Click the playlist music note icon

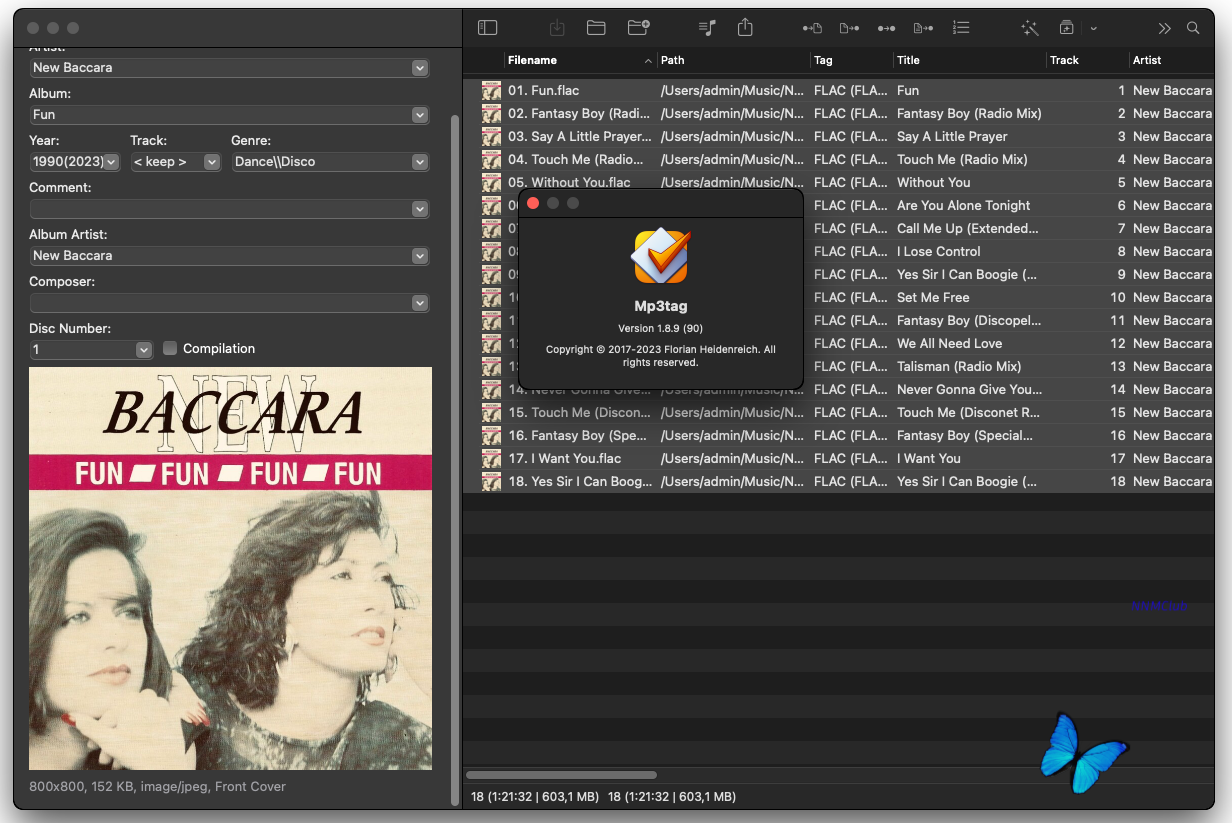coord(707,28)
